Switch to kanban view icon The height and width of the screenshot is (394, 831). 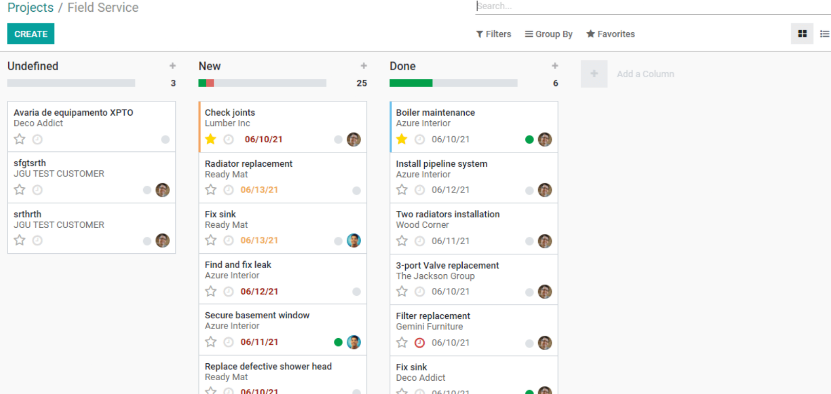click(x=802, y=34)
